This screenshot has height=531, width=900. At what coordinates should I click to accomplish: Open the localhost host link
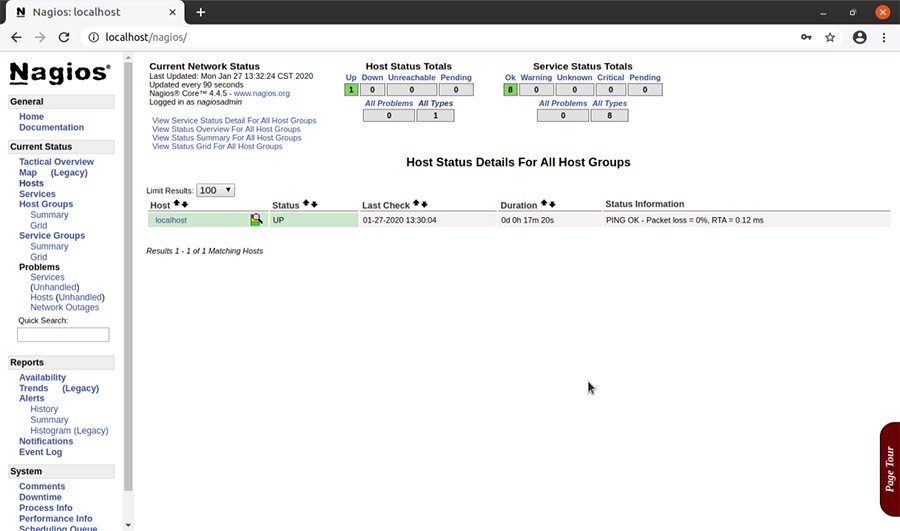tap(171, 220)
